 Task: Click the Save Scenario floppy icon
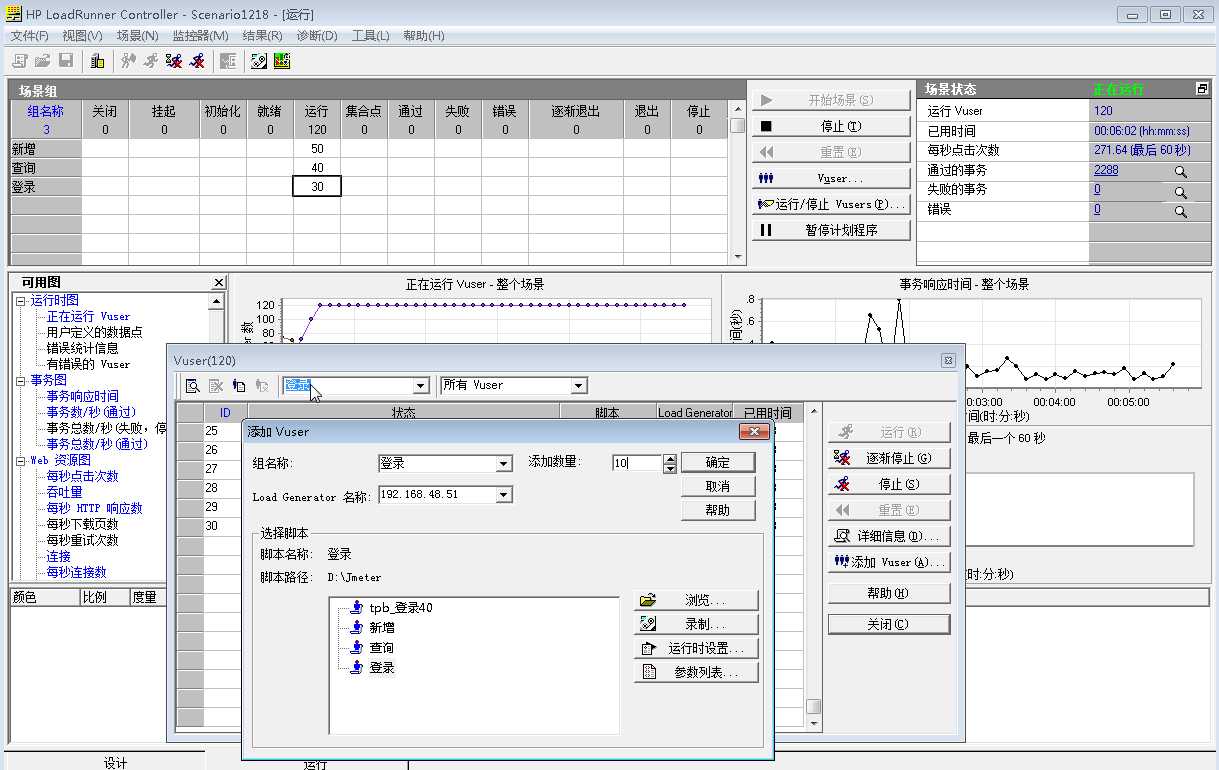tap(66, 61)
